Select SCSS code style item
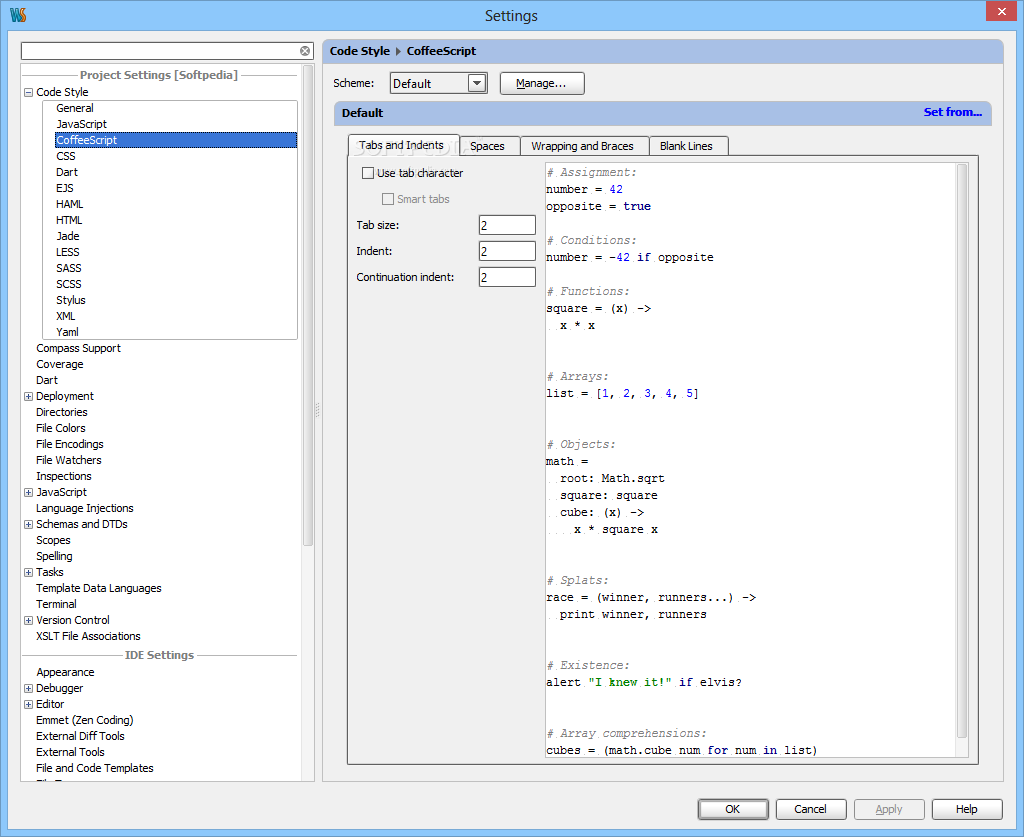1024x837 pixels. (x=69, y=284)
